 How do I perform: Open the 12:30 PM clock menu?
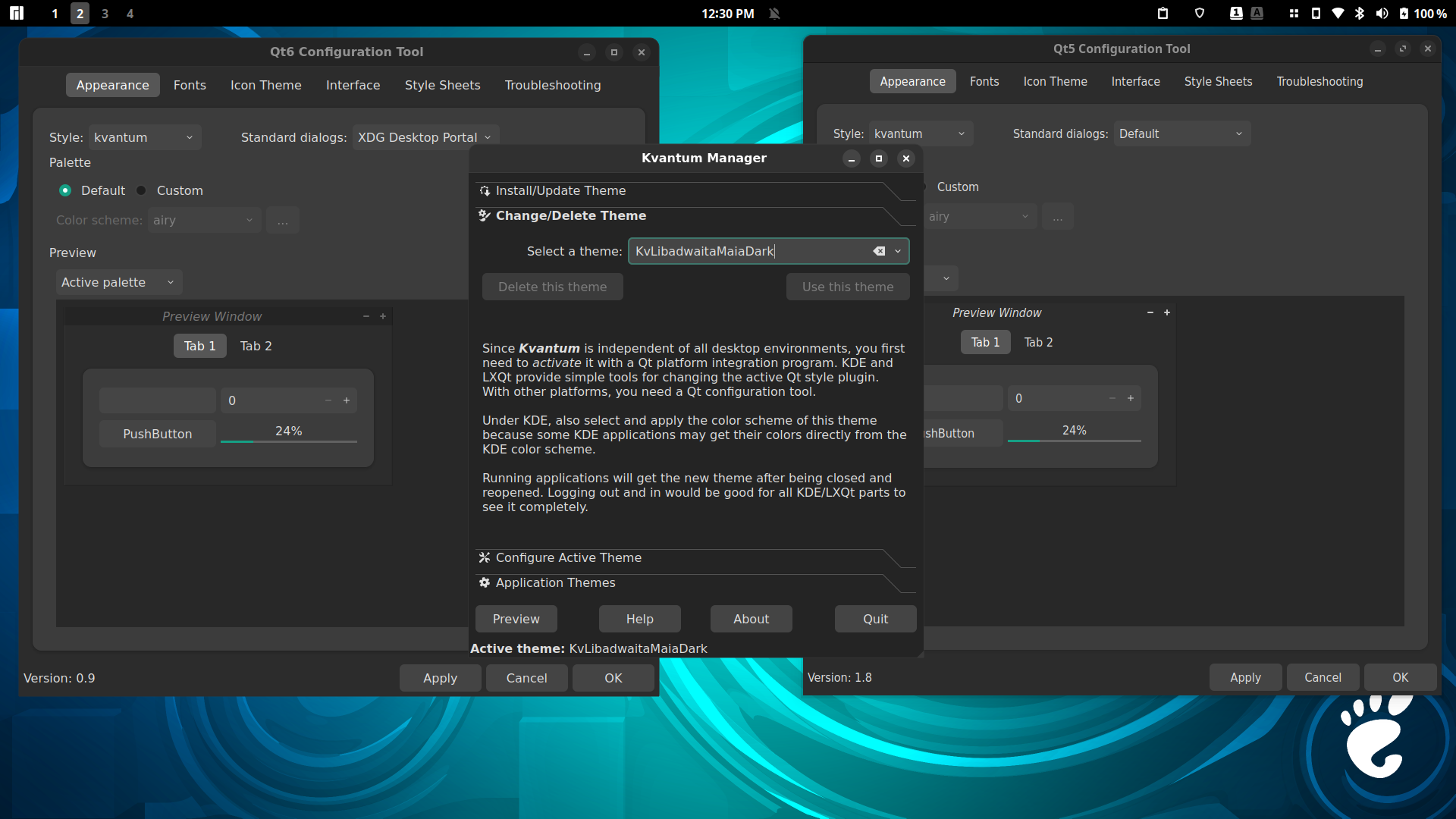(x=727, y=13)
